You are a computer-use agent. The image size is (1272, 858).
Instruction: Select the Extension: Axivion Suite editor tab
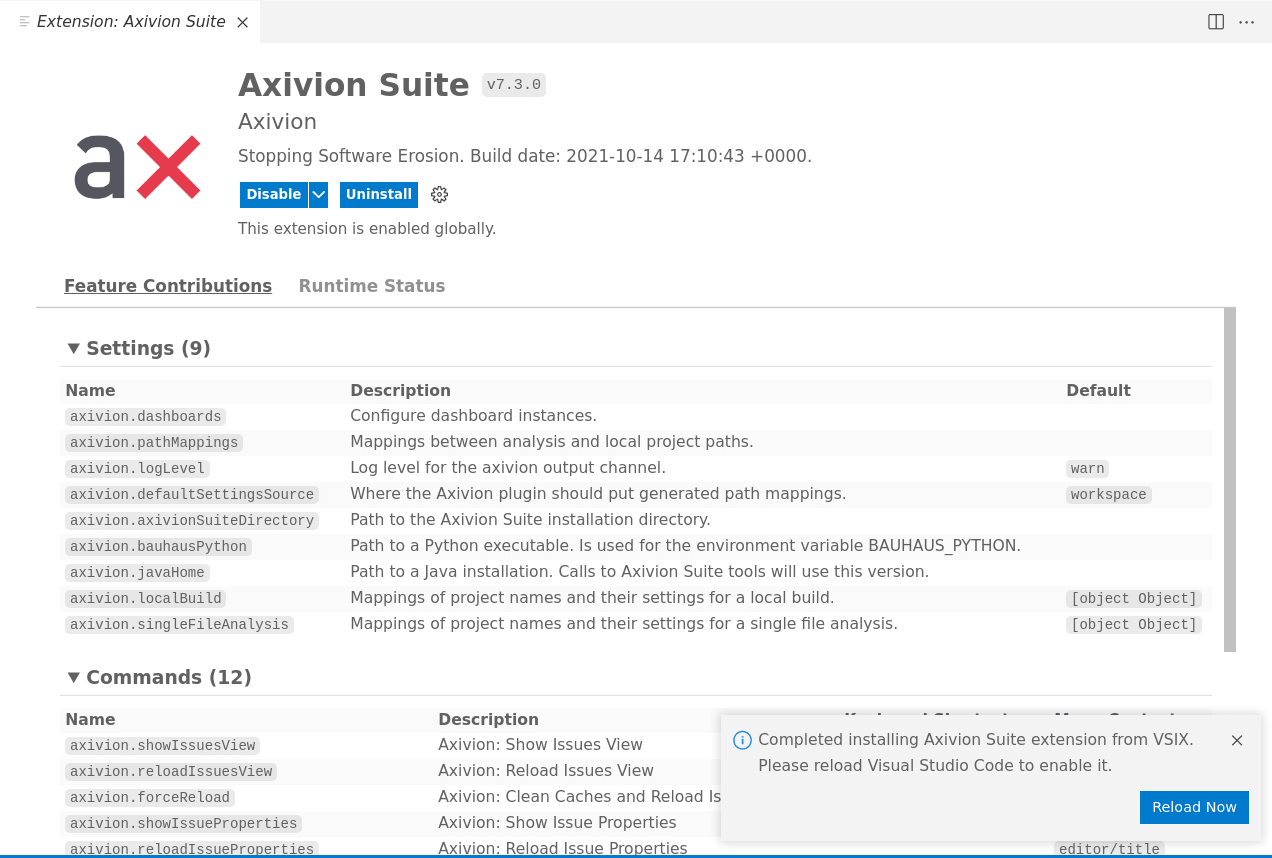pyautogui.click(x=130, y=22)
